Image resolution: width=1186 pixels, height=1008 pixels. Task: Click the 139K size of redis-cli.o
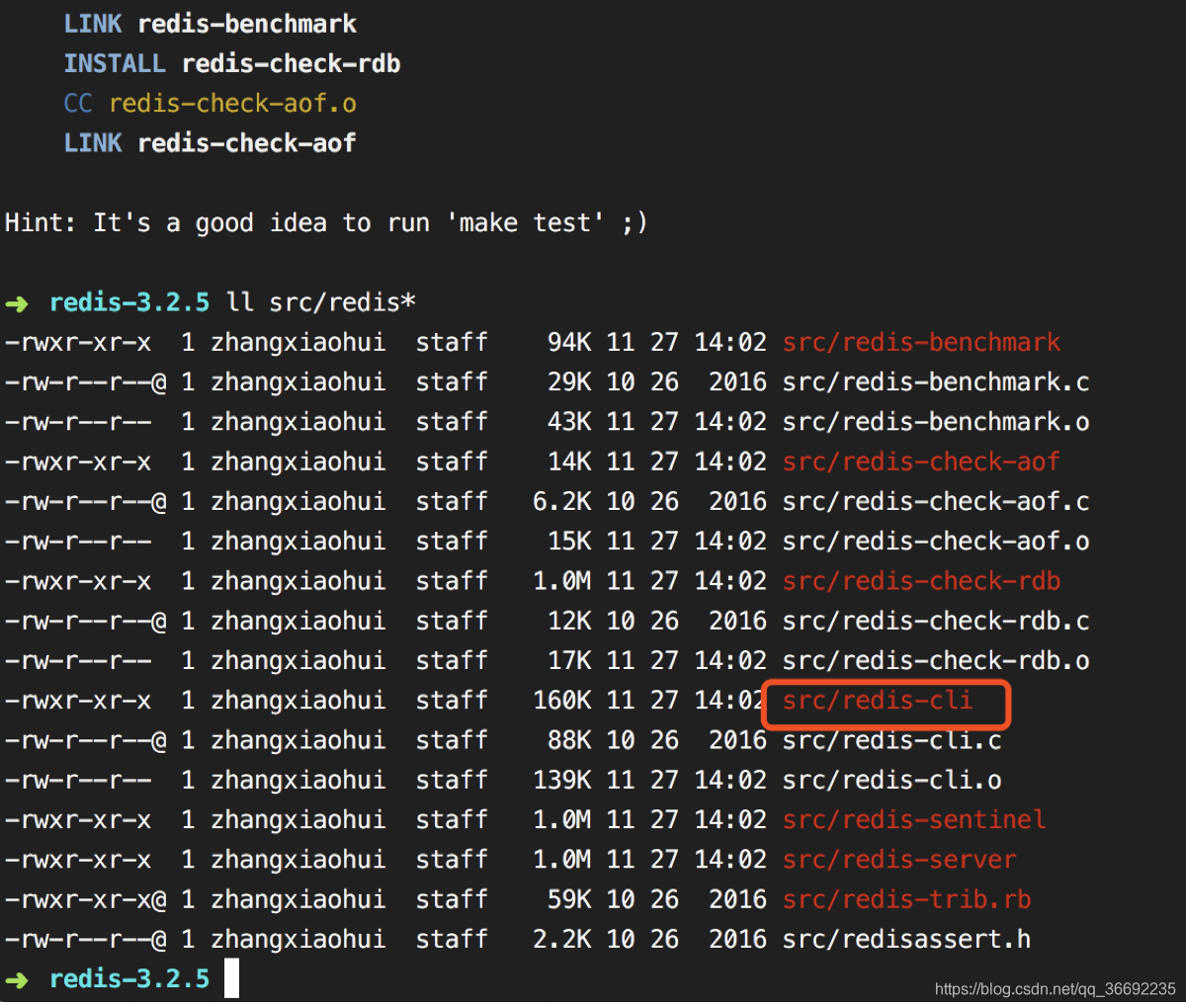click(562, 780)
